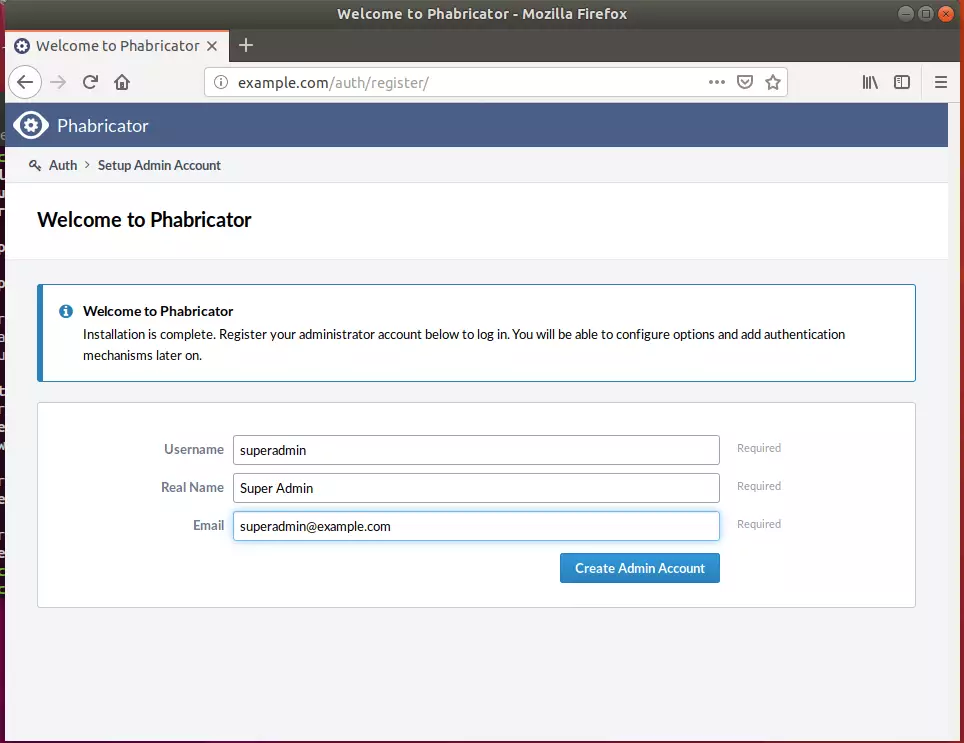Bookmark this page with star icon

(773, 82)
